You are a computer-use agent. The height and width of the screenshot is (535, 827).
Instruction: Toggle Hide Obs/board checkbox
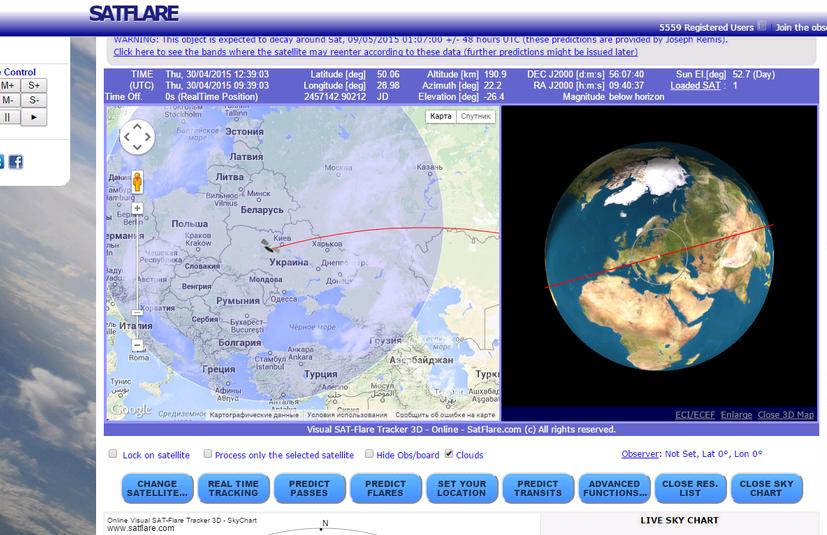click(369, 454)
